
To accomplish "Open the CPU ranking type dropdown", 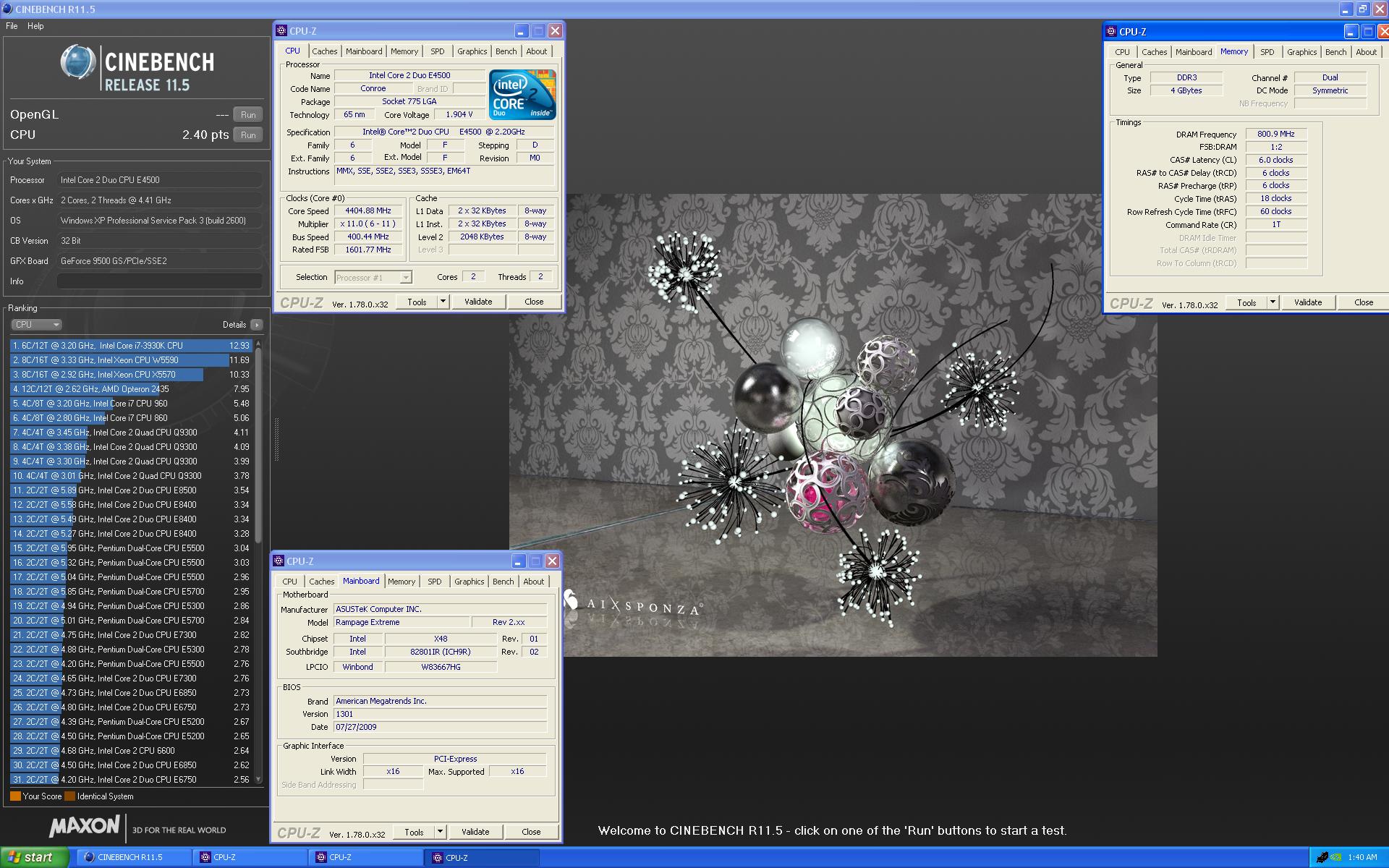I will coord(36,325).
